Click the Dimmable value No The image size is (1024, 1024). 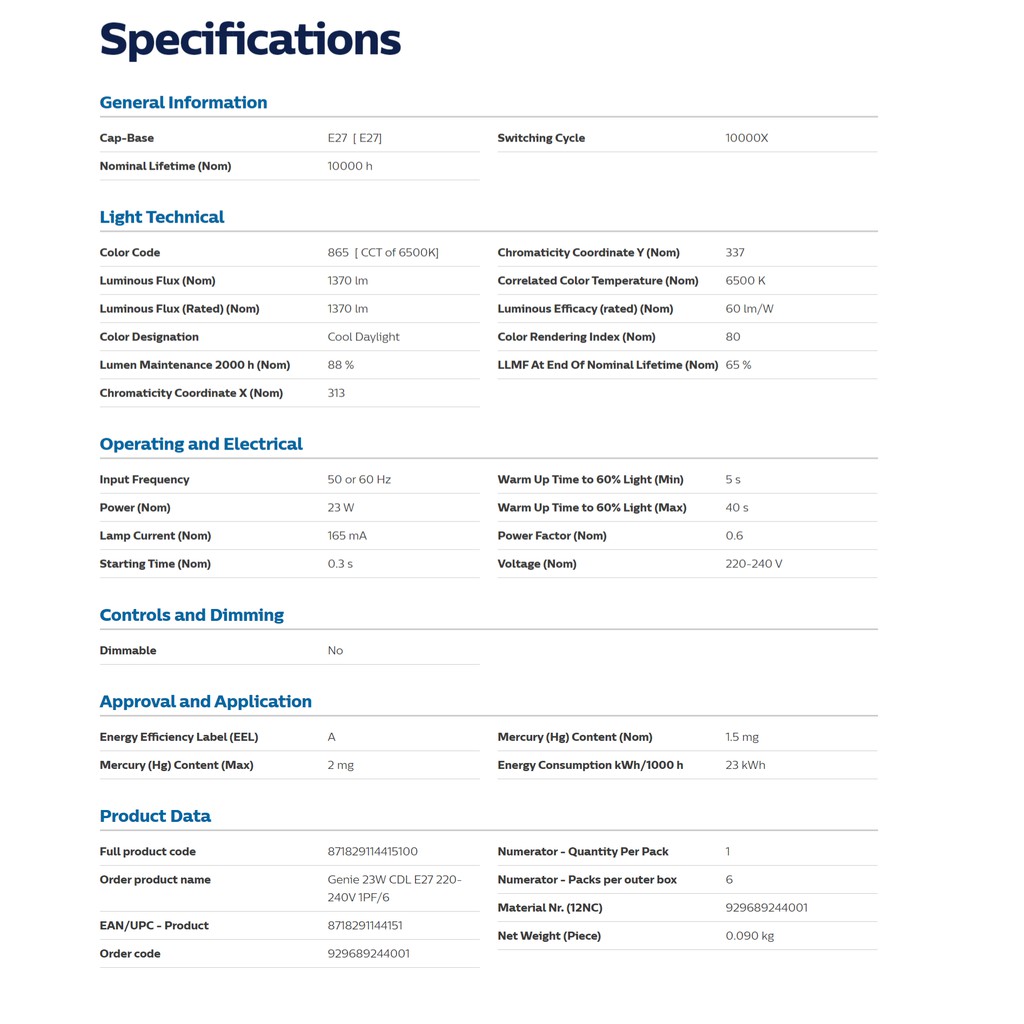(335, 651)
